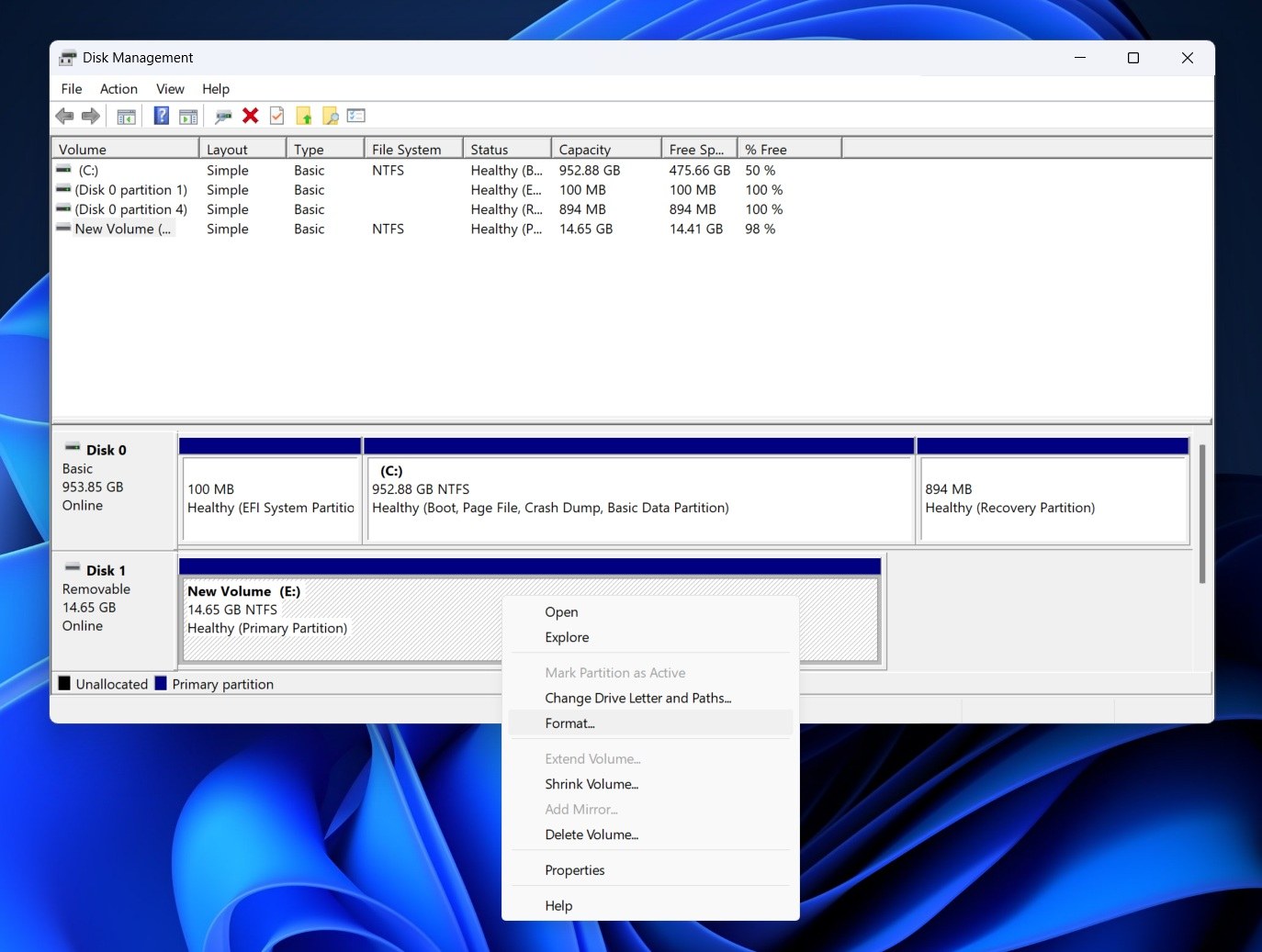Click the folder with magnifier icon
1262x952 pixels.
click(331, 116)
